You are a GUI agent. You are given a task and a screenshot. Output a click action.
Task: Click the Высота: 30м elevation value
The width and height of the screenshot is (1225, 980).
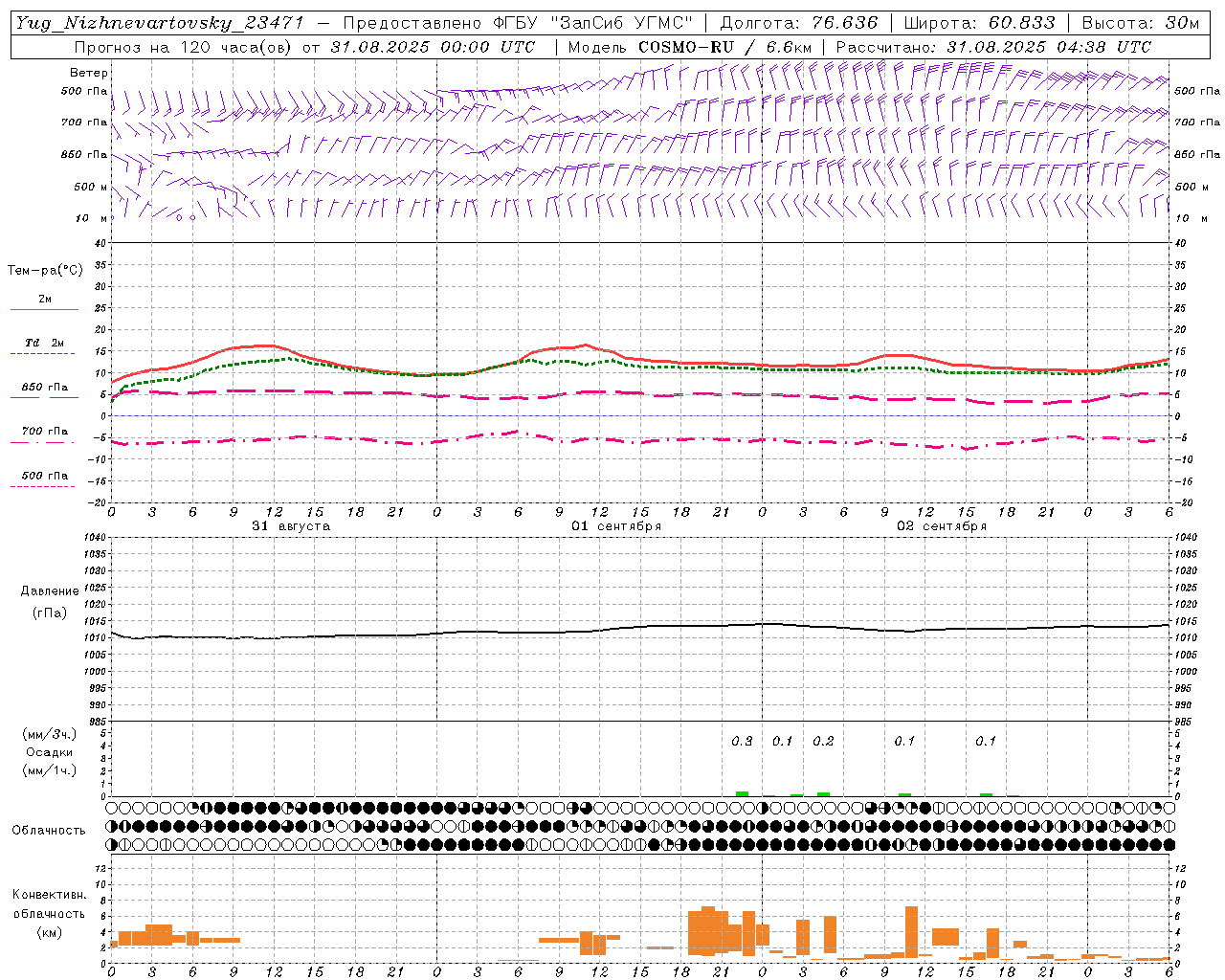[x=1141, y=23]
